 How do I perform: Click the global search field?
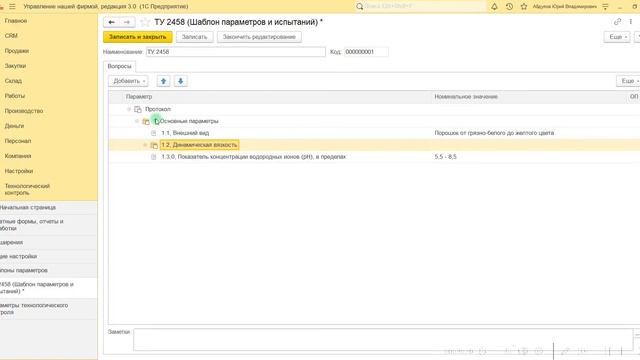(424, 7)
